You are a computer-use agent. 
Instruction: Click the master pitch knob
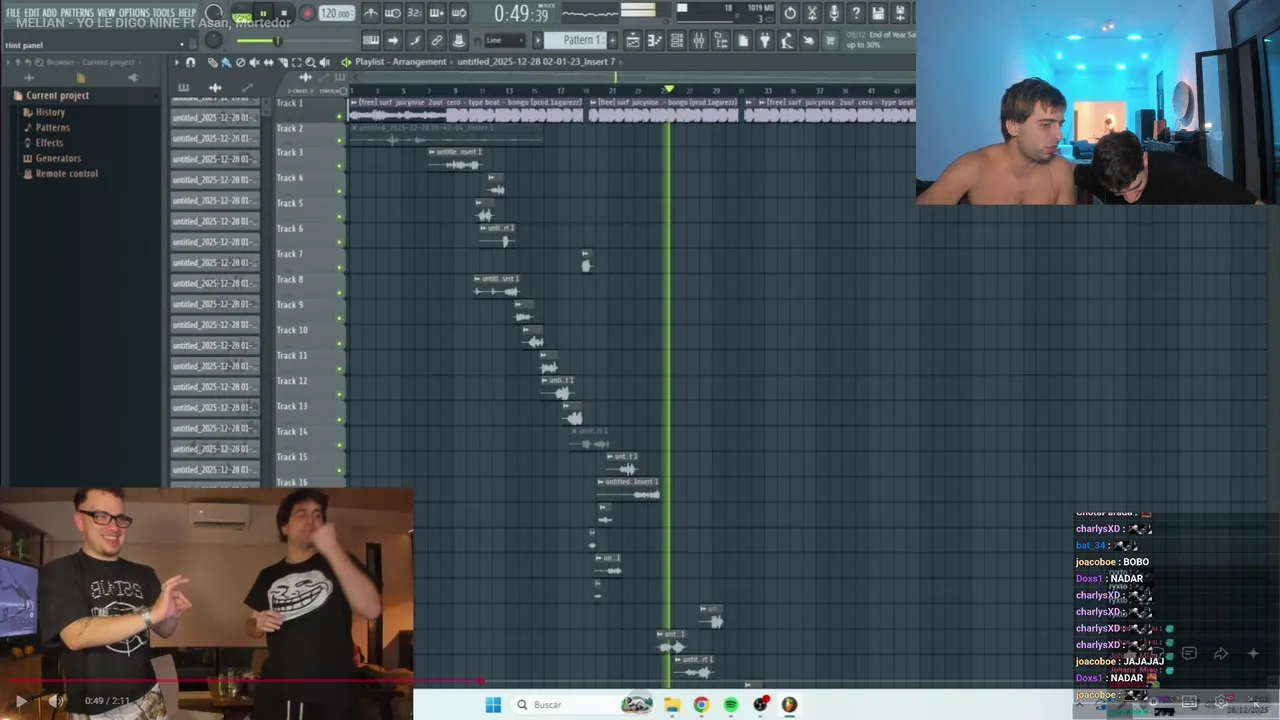point(214,40)
